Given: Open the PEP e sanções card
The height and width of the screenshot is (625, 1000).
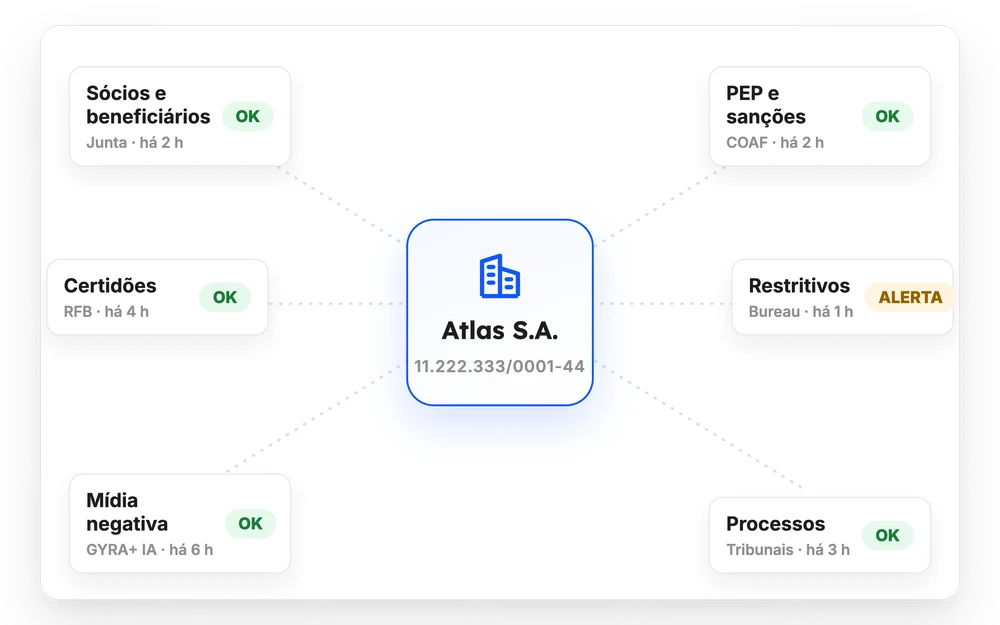Looking at the screenshot, I should coord(820,117).
